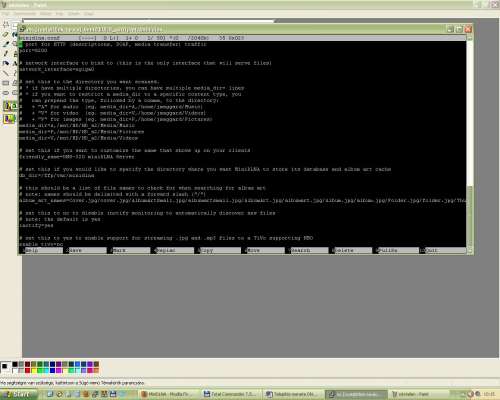Select the Eraser tool in Paint
500x400 pixels.
coord(6,34)
